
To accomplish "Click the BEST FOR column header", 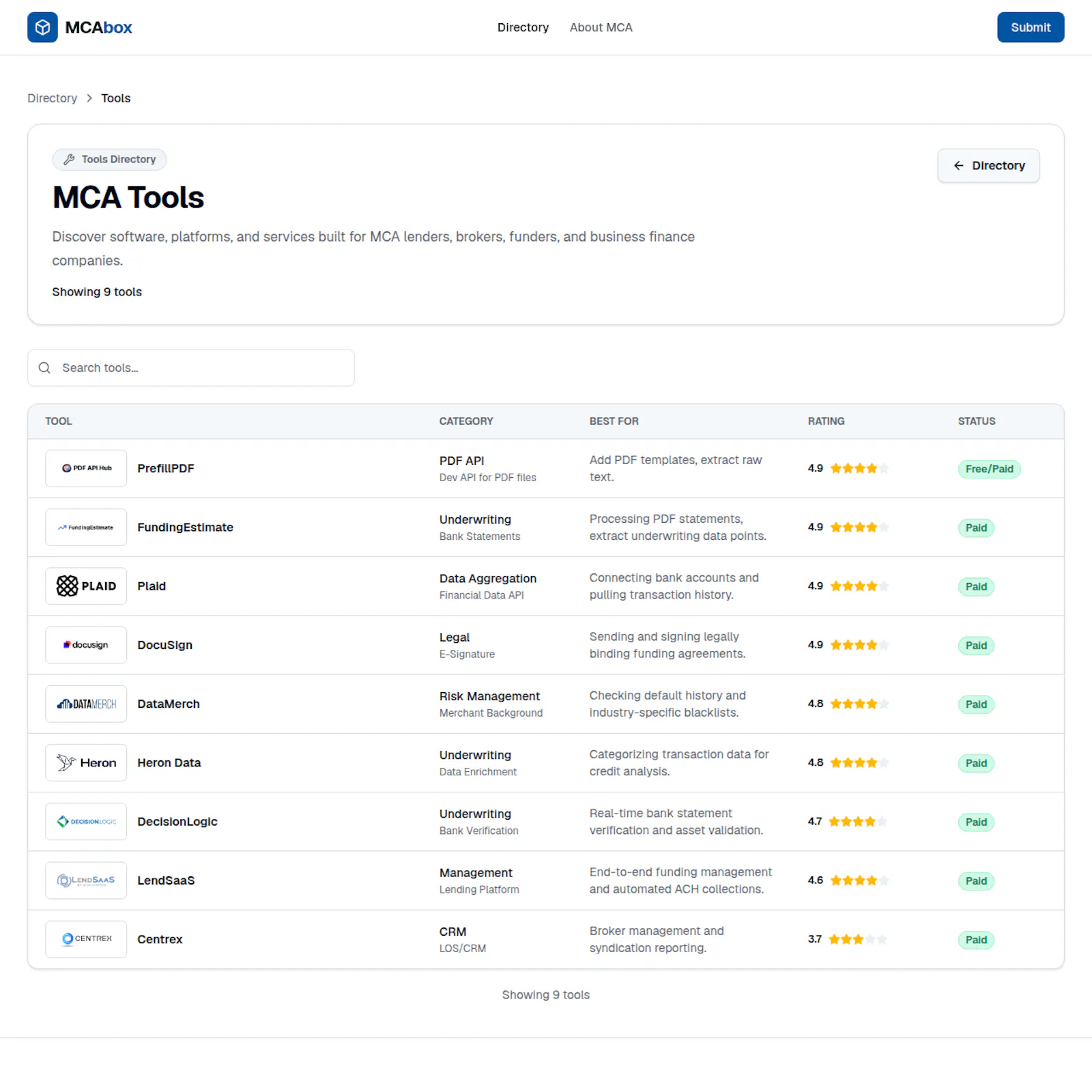I will coord(614,421).
